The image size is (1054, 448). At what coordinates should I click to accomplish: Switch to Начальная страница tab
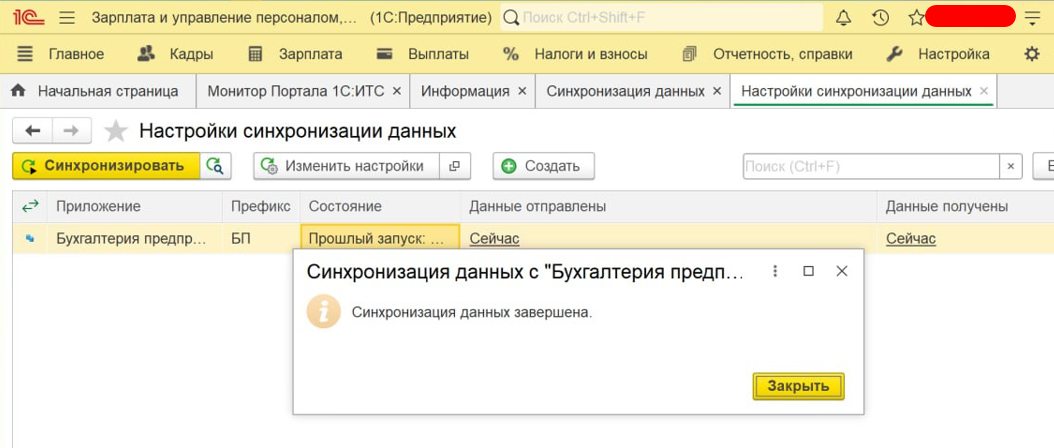pyautogui.click(x=98, y=91)
